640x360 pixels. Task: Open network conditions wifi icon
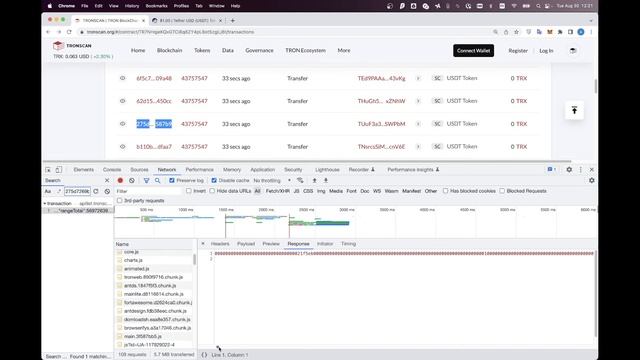(300, 180)
